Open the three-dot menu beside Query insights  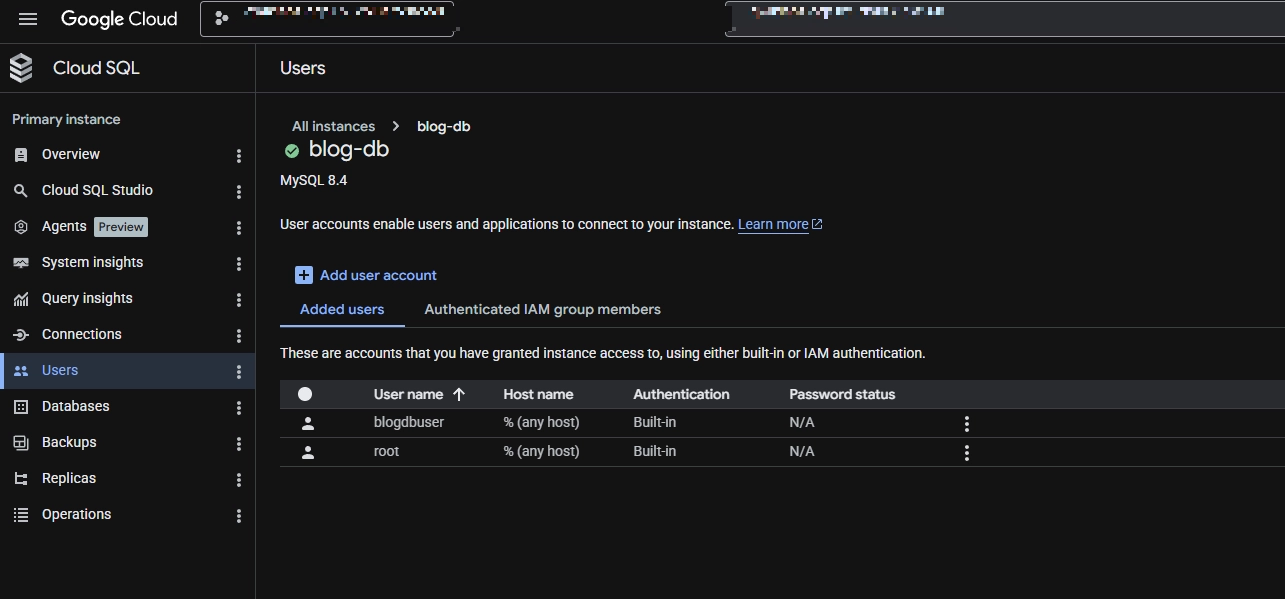(x=238, y=299)
